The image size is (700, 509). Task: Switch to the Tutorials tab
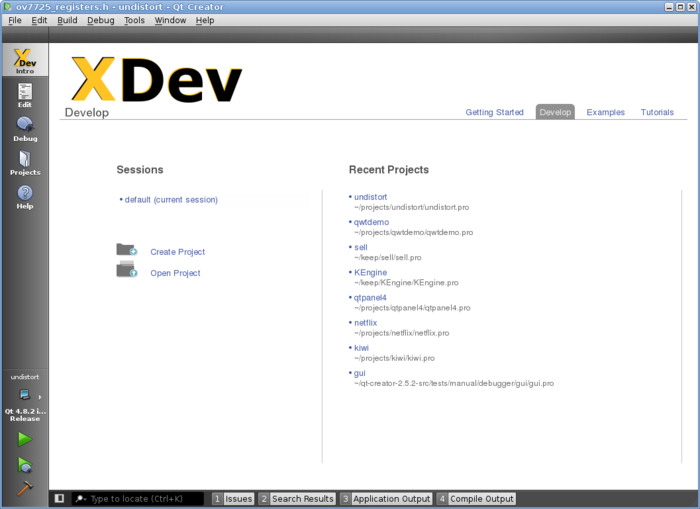(x=657, y=112)
